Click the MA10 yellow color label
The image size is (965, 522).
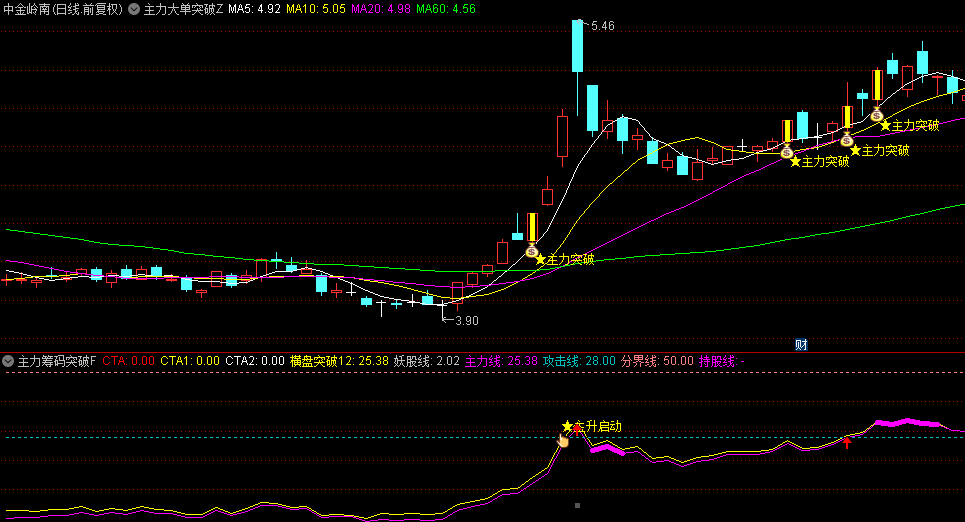click(316, 9)
